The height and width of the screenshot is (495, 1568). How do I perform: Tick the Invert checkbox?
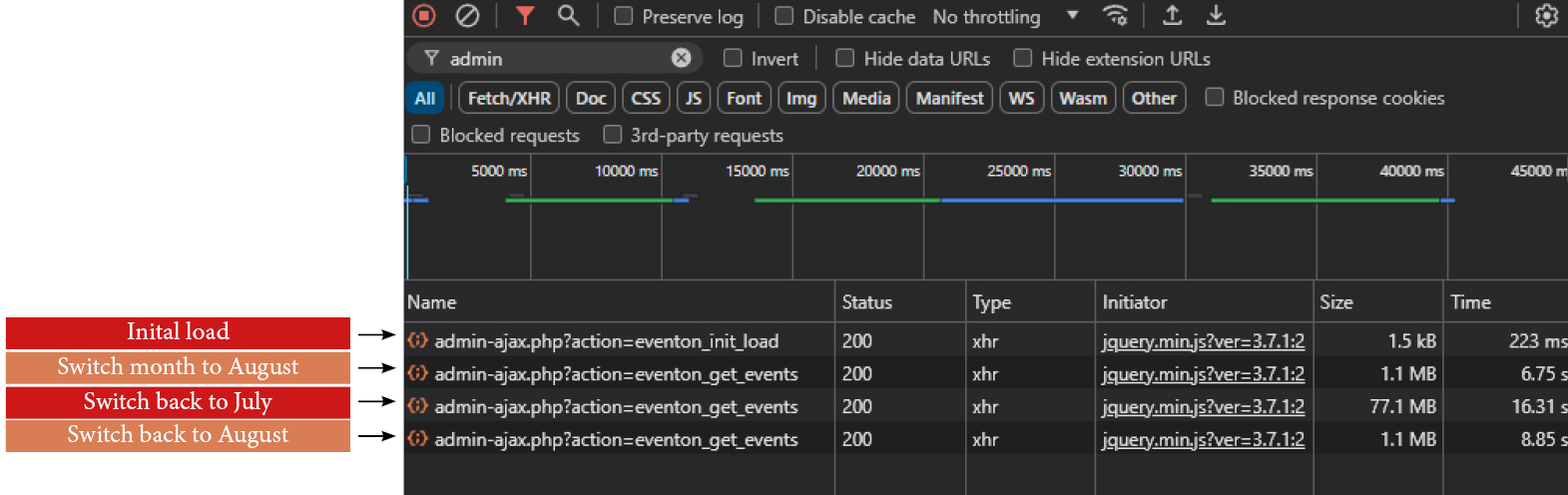(733, 58)
